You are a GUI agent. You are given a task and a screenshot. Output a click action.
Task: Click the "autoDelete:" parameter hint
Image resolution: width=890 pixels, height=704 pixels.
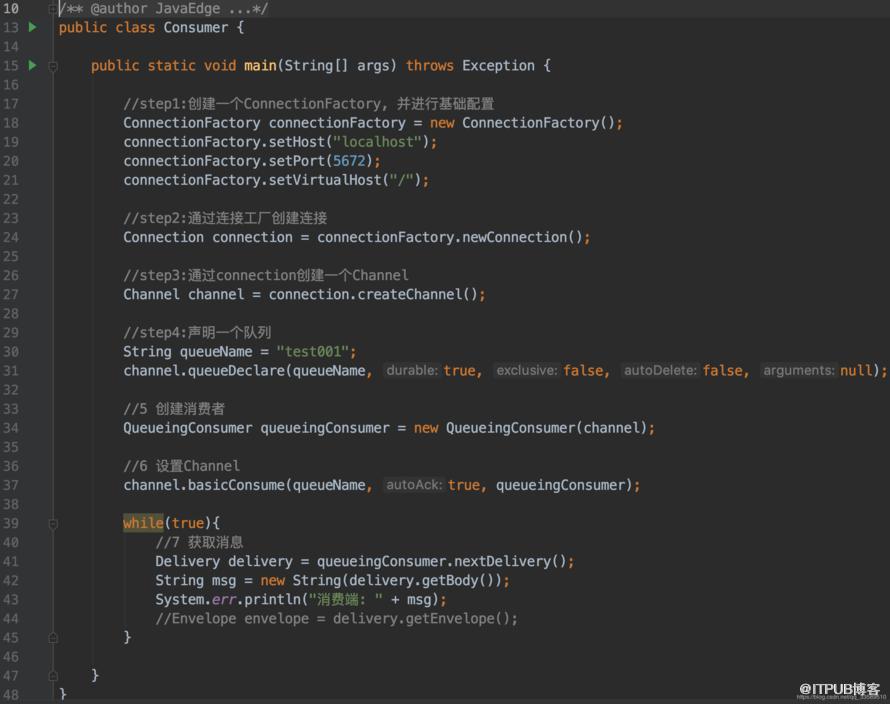(660, 371)
